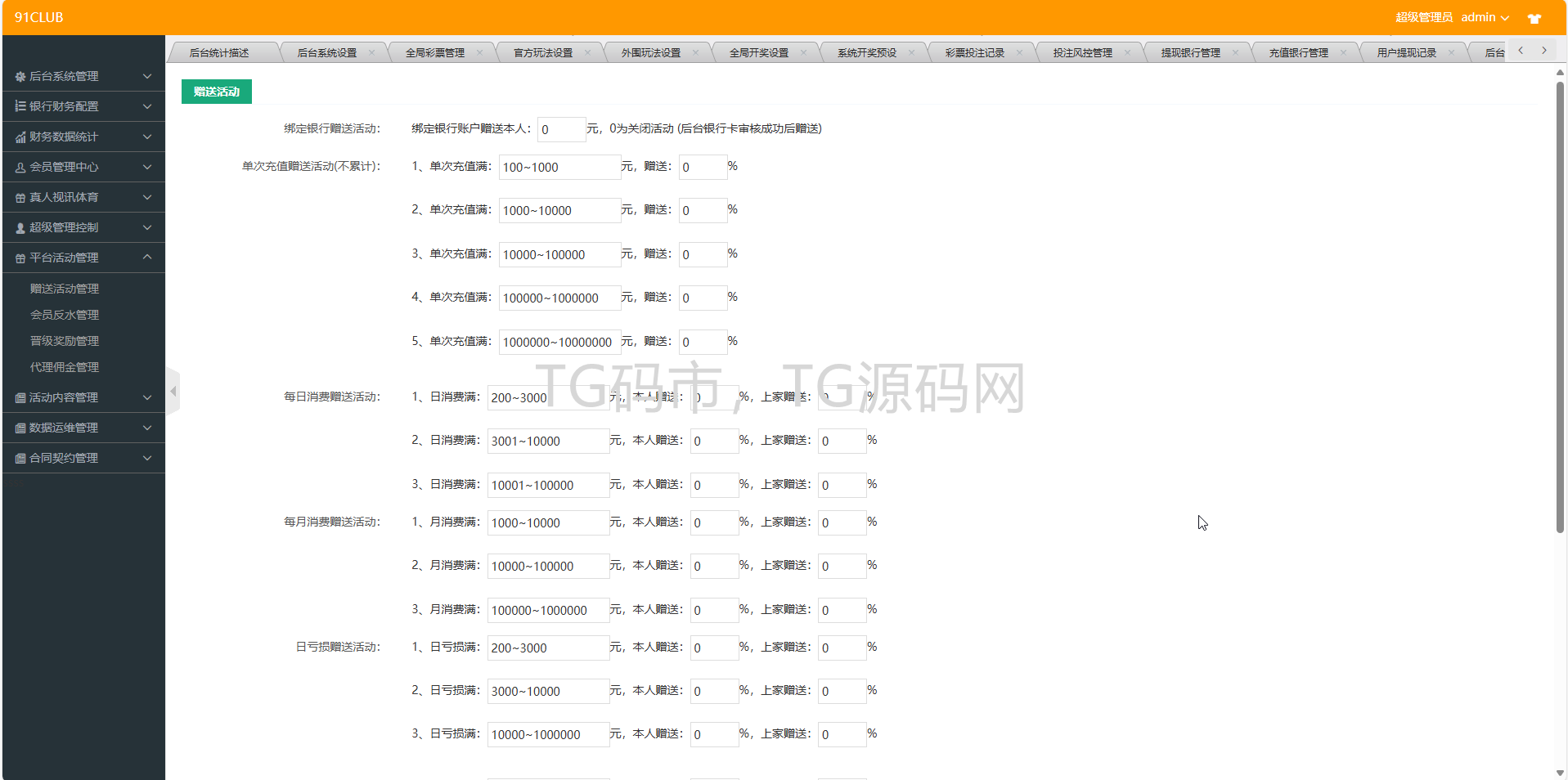Switch to the 投注风控管理 tab
This screenshot has width=1568, height=780.
point(1083,52)
